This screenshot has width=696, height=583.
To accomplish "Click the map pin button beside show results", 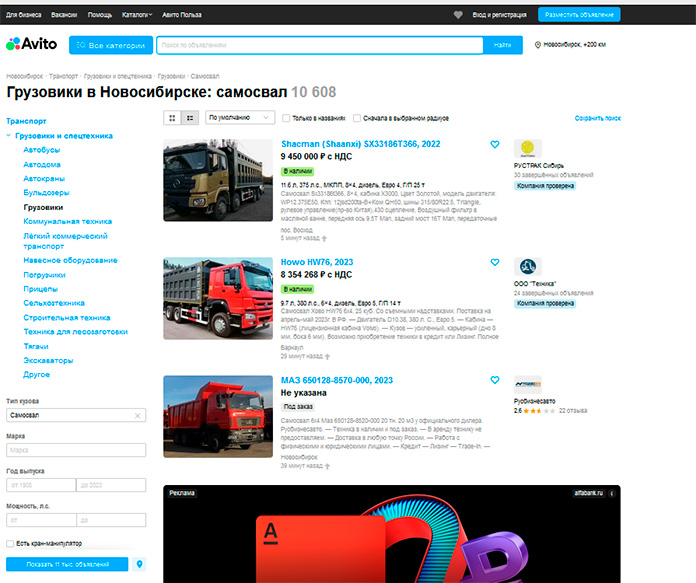I will [x=140, y=564].
